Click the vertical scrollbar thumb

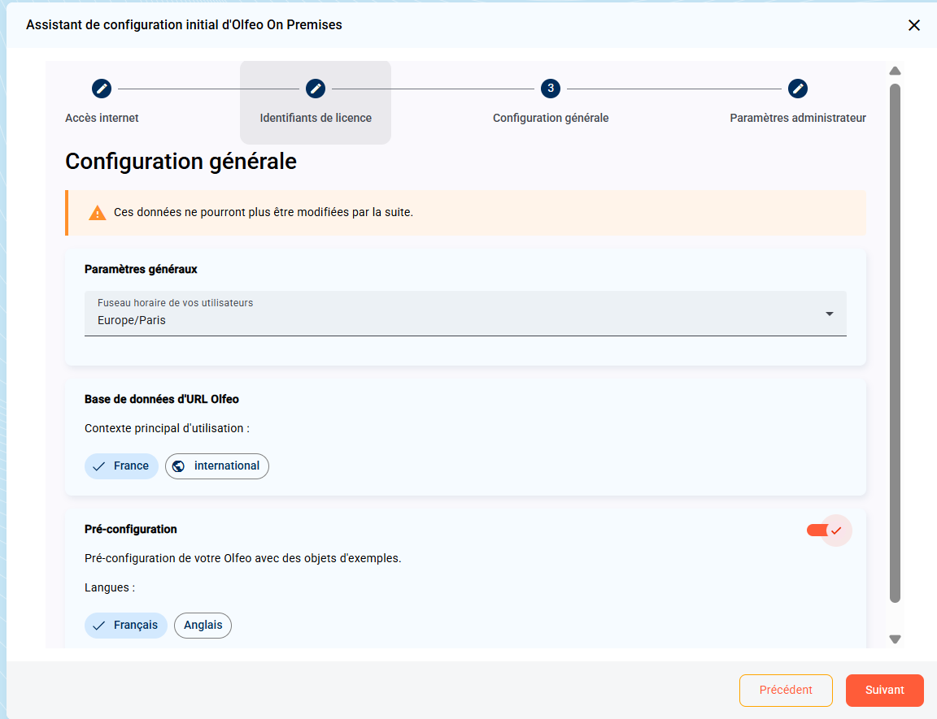[x=895, y=340]
